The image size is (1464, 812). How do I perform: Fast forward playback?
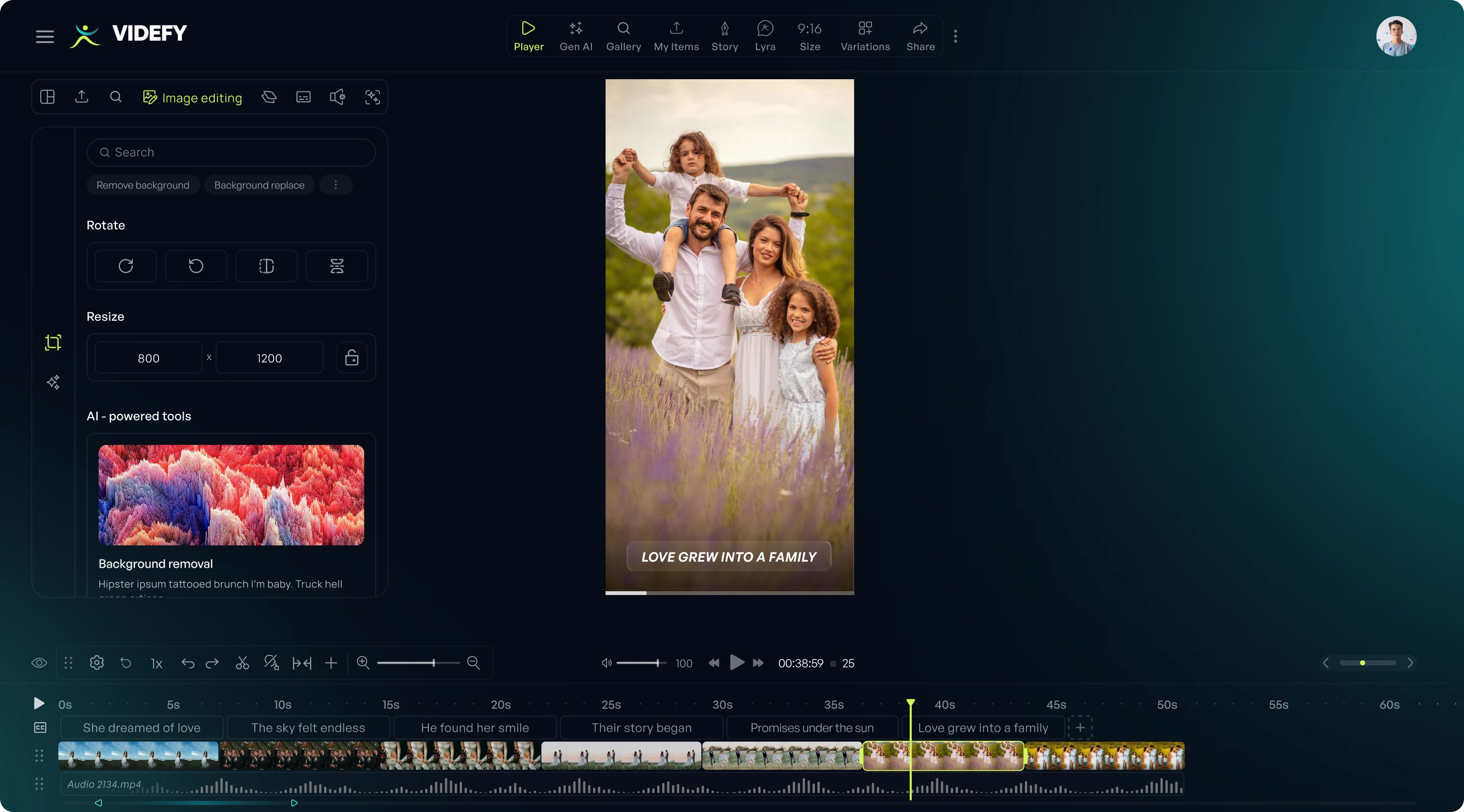coord(758,663)
